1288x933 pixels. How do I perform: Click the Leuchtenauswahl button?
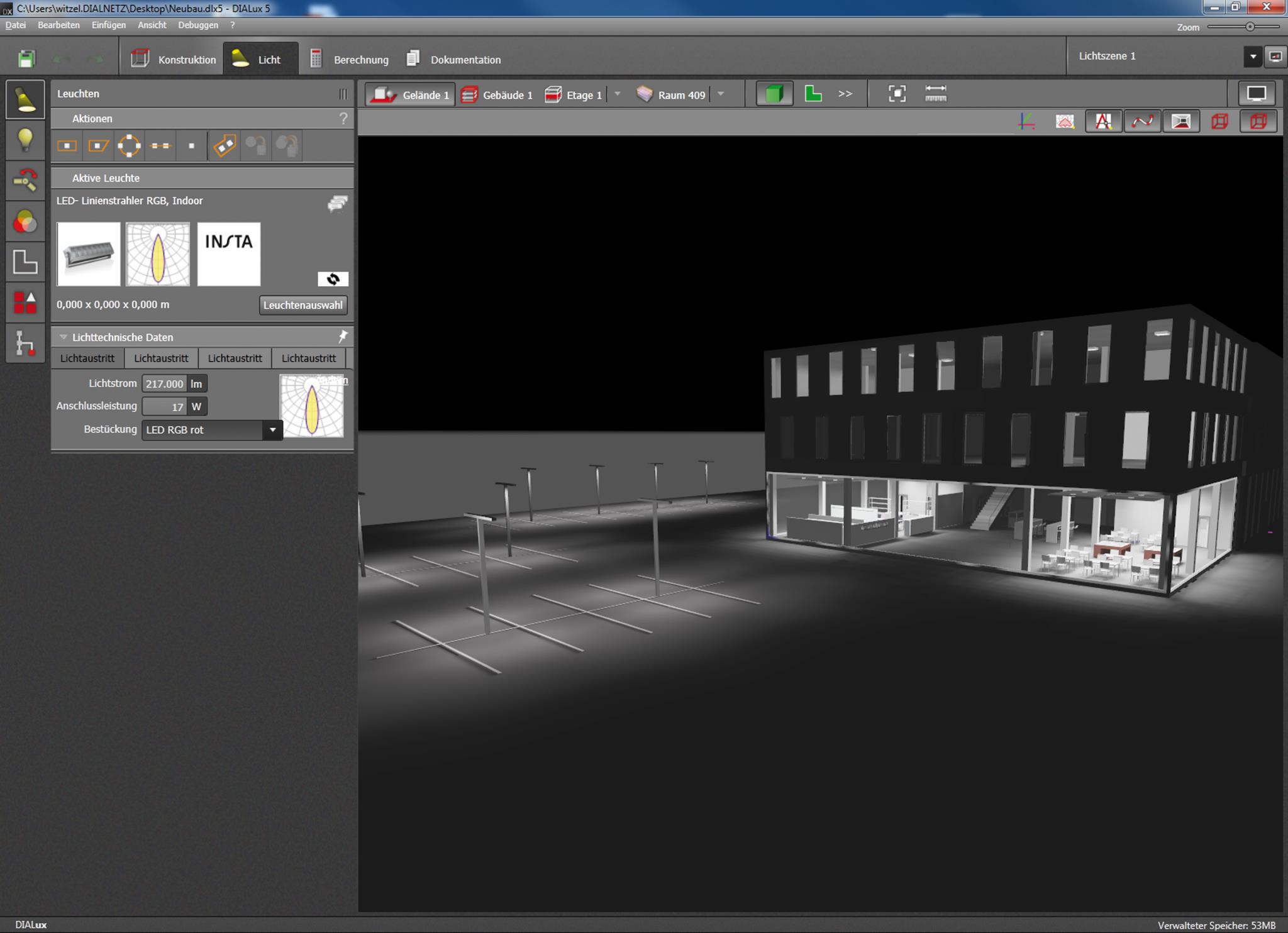(303, 305)
